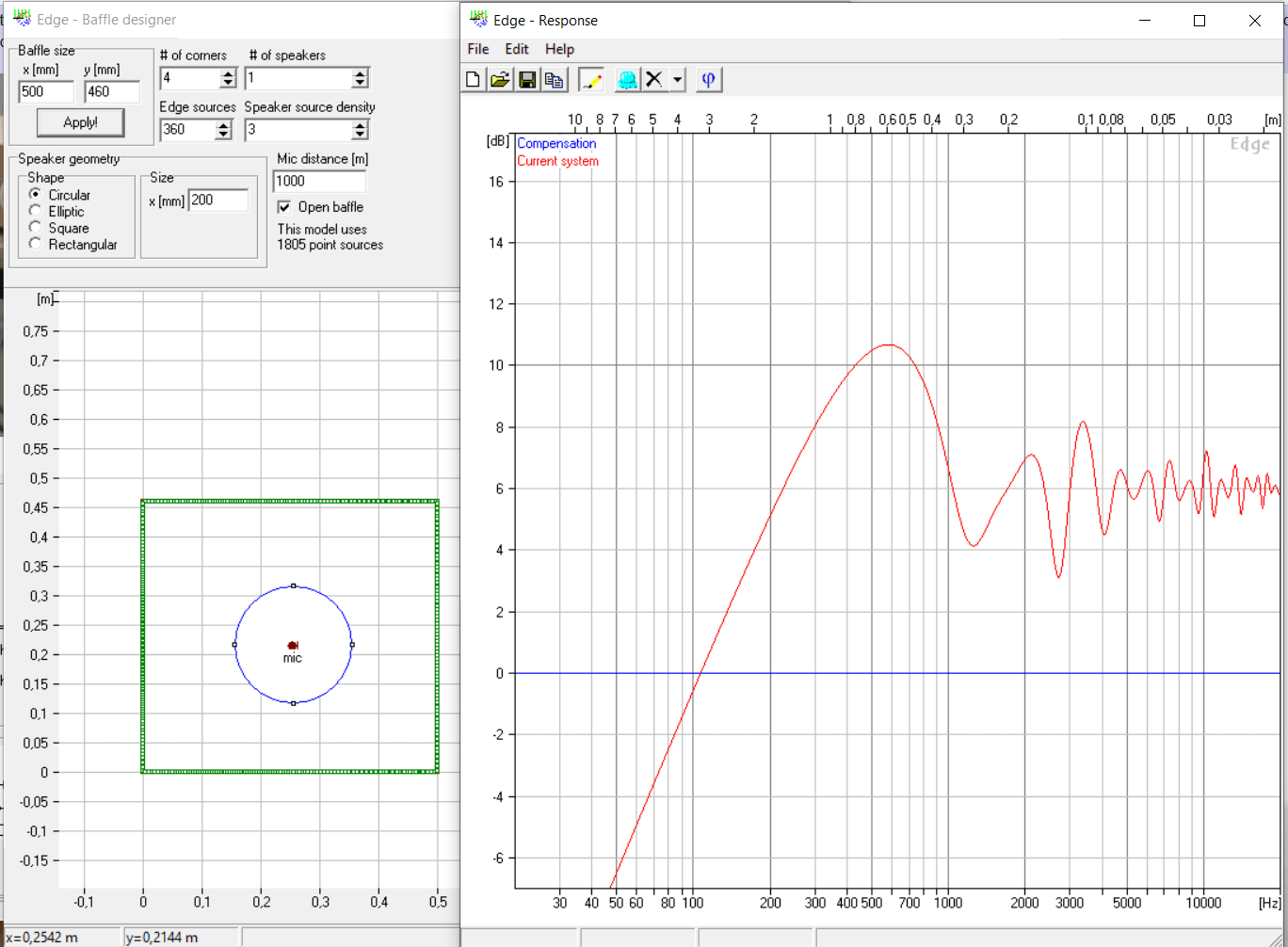Decrease the number of speakers
The height and width of the screenshot is (947, 1288).
click(x=360, y=83)
